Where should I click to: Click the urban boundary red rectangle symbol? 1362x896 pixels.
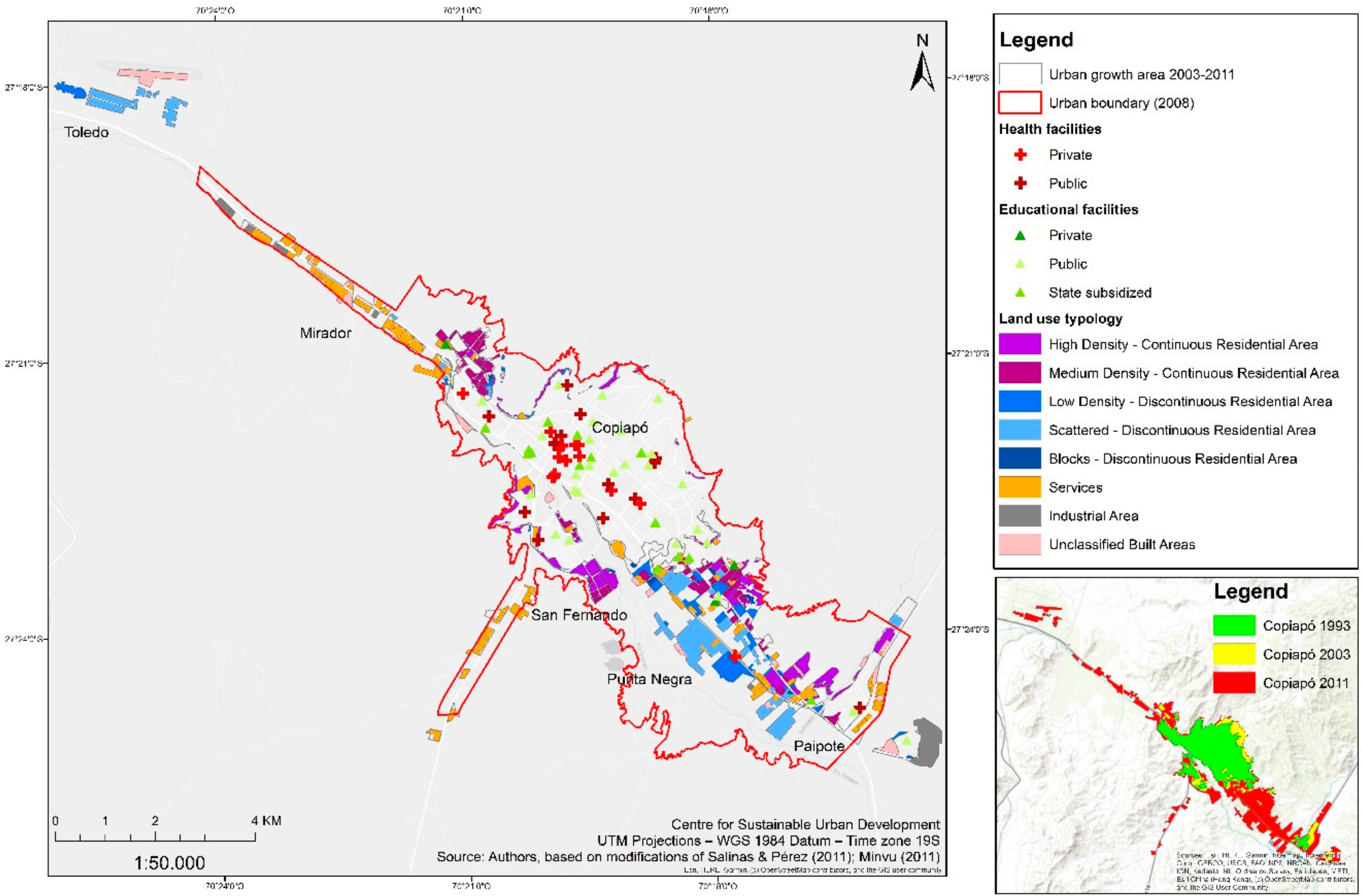click(1020, 103)
